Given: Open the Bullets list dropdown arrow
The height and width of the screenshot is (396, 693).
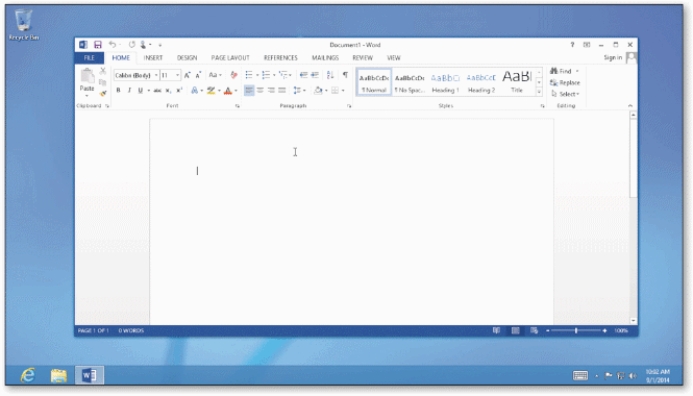Looking at the screenshot, I should 257,75.
